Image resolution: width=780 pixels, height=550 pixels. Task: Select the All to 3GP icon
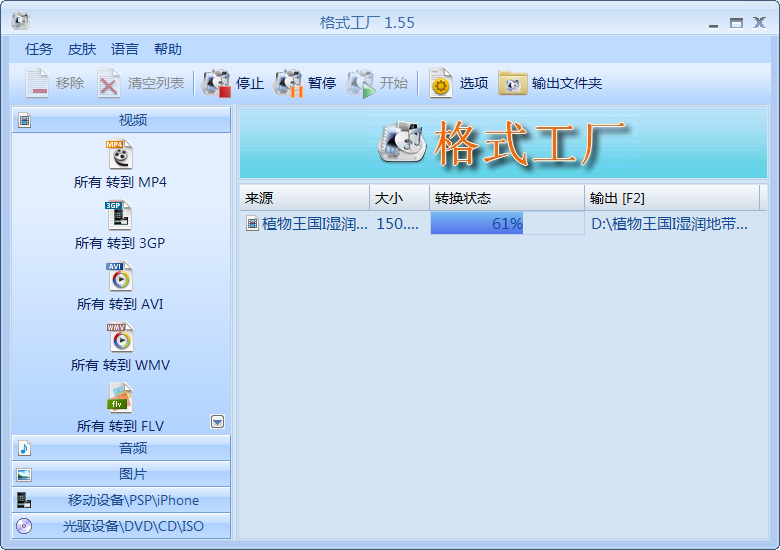tap(119, 215)
